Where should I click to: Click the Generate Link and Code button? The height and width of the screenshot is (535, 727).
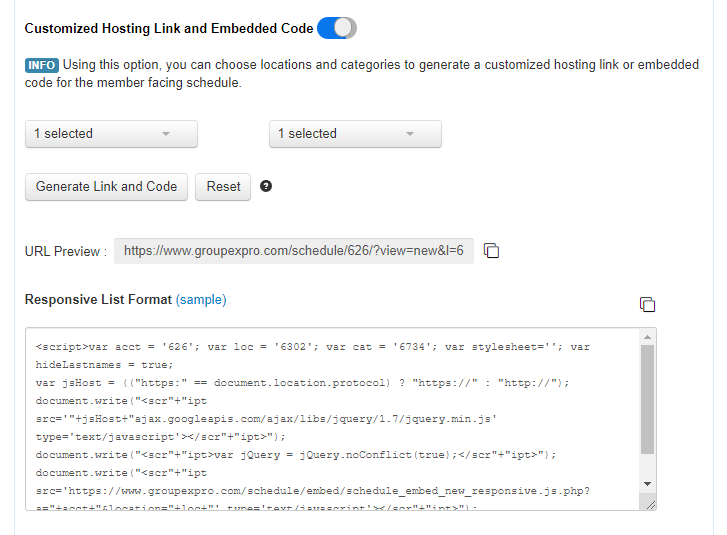click(x=106, y=187)
